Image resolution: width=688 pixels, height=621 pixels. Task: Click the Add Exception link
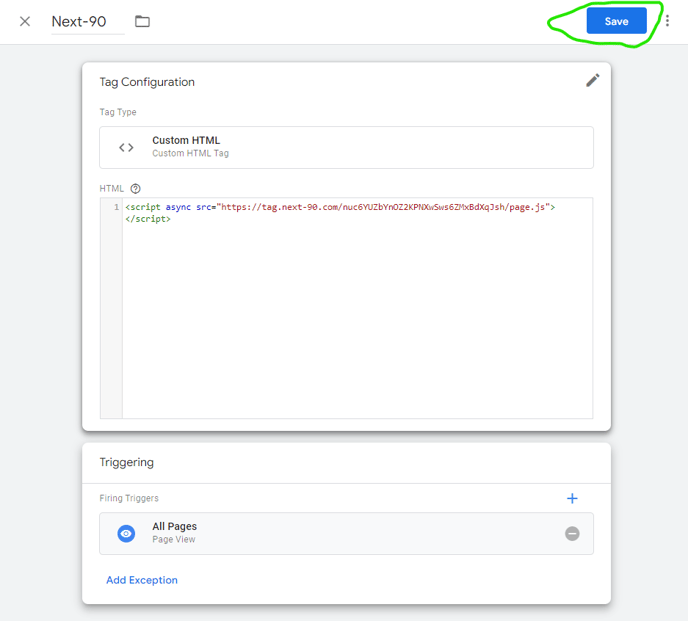click(x=142, y=580)
